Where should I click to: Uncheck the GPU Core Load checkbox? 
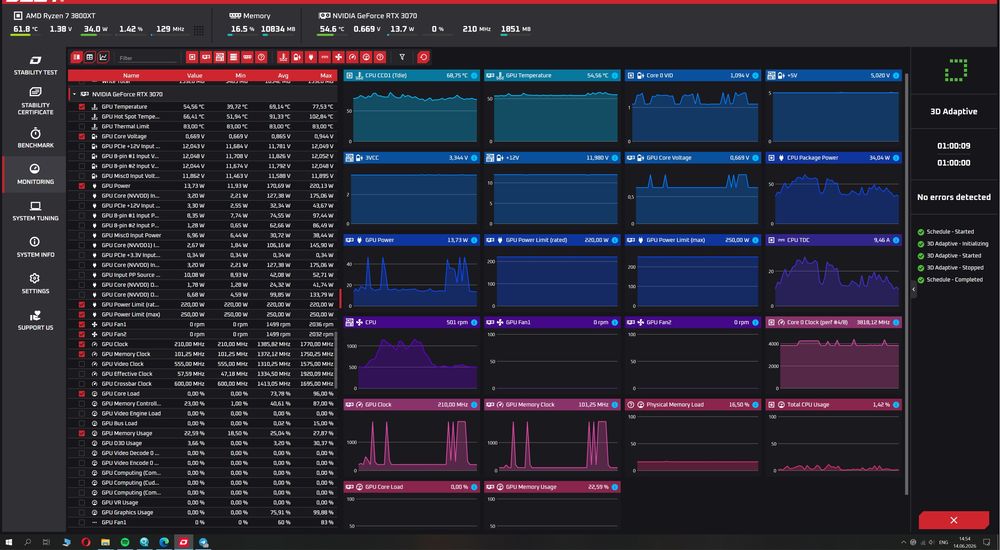pyautogui.click(x=82, y=394)
